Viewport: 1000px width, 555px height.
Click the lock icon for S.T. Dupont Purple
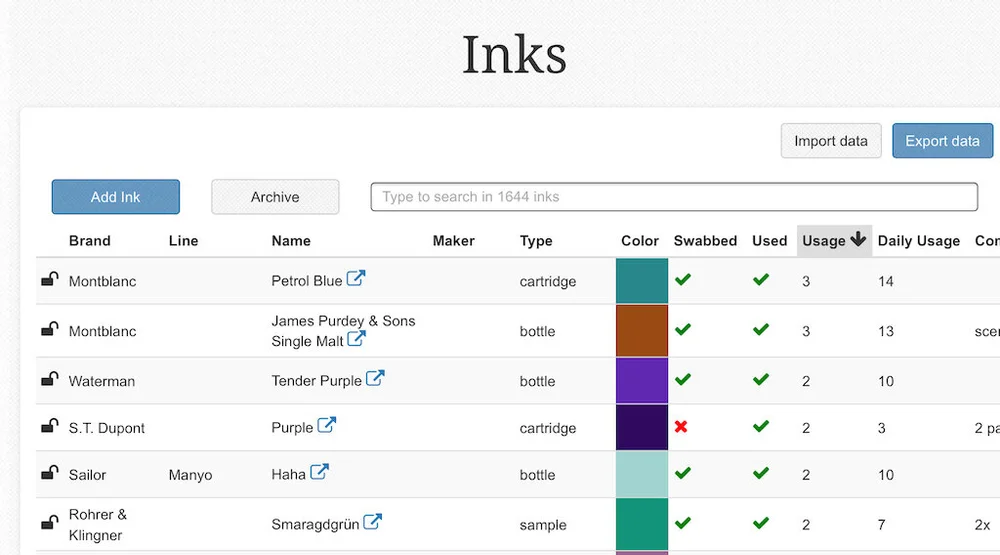(50, 426)
